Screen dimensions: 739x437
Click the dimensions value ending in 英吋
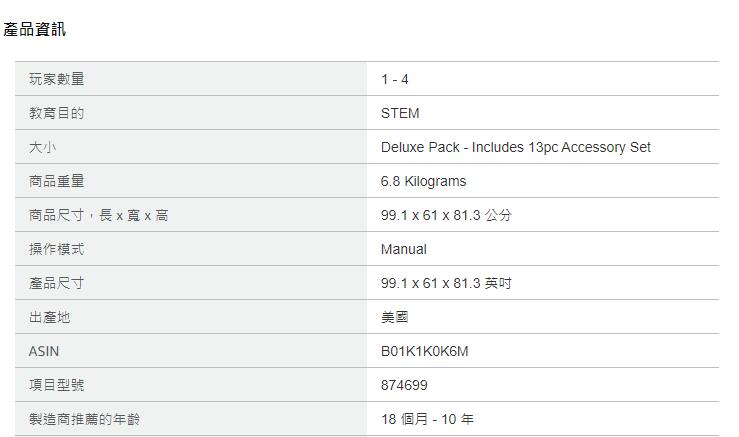pyautogui.click(x=445, y=283)
